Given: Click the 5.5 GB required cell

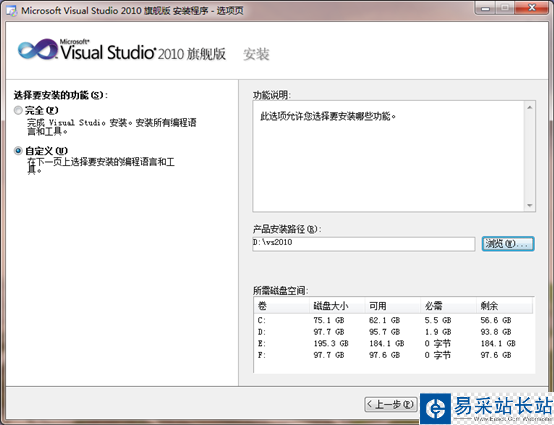Looking at the screenshot, I should click(x=438, y=320).
